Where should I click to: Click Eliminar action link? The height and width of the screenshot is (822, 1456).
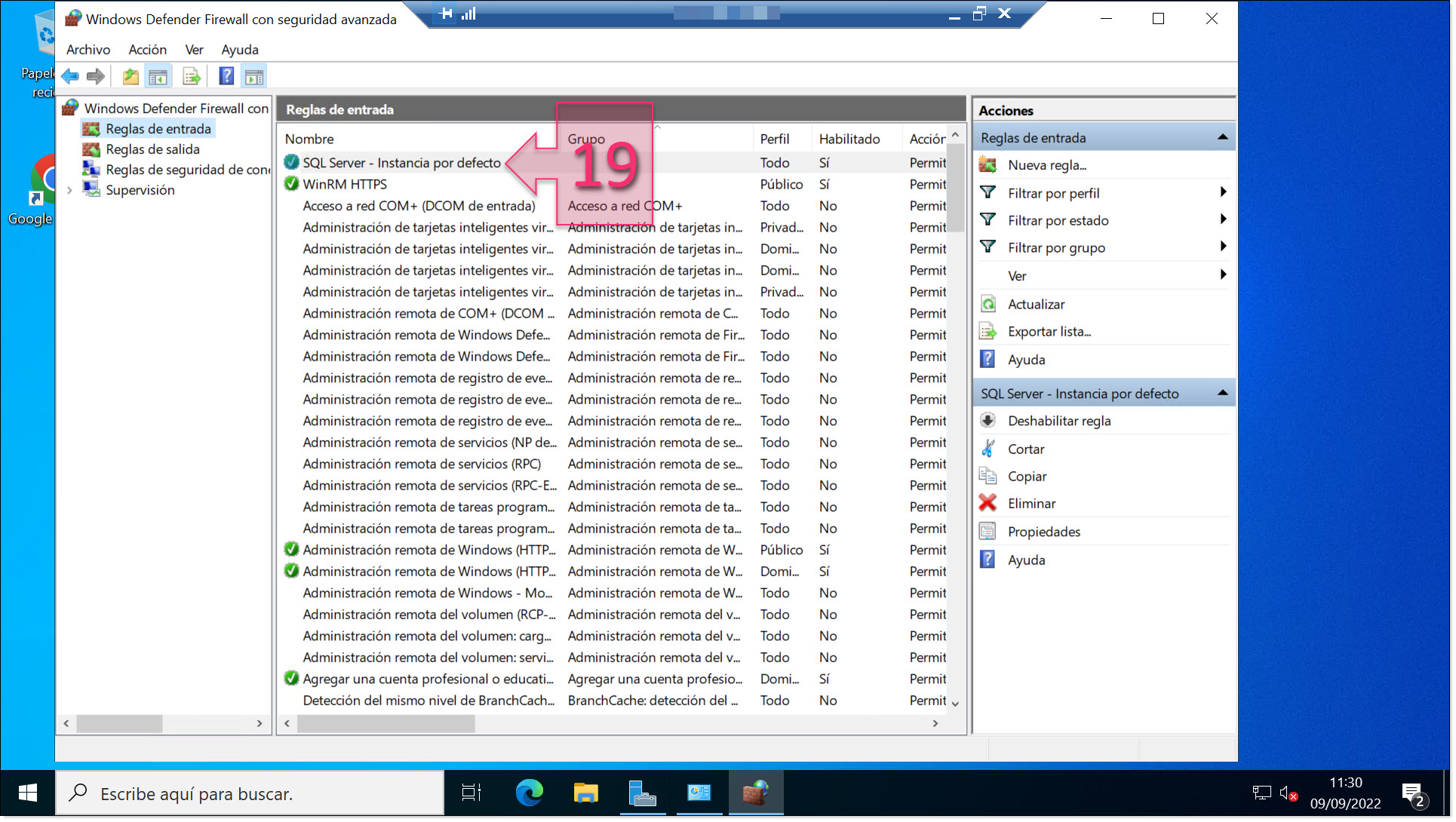click(x=1032, y=503)
